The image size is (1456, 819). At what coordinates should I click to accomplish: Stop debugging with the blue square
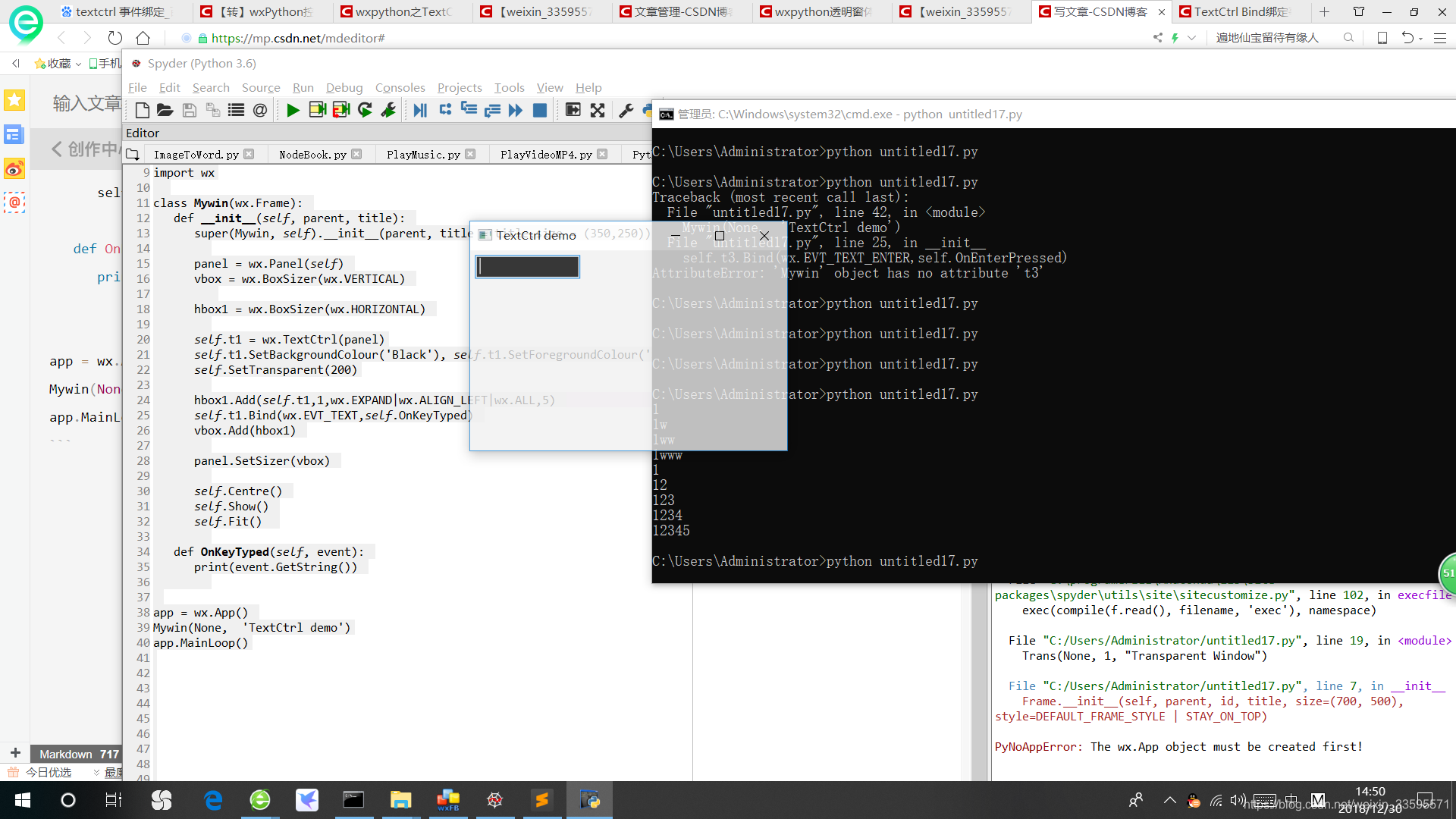pyautogui.click(x=540, y=111)
